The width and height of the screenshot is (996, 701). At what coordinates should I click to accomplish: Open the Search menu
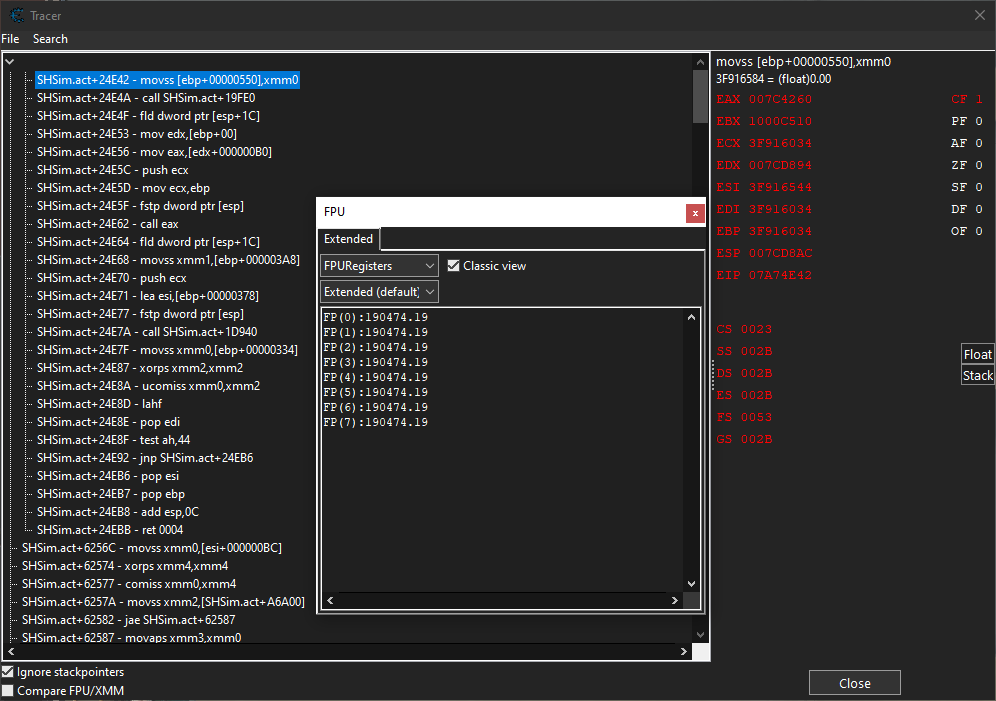point(50,39)
